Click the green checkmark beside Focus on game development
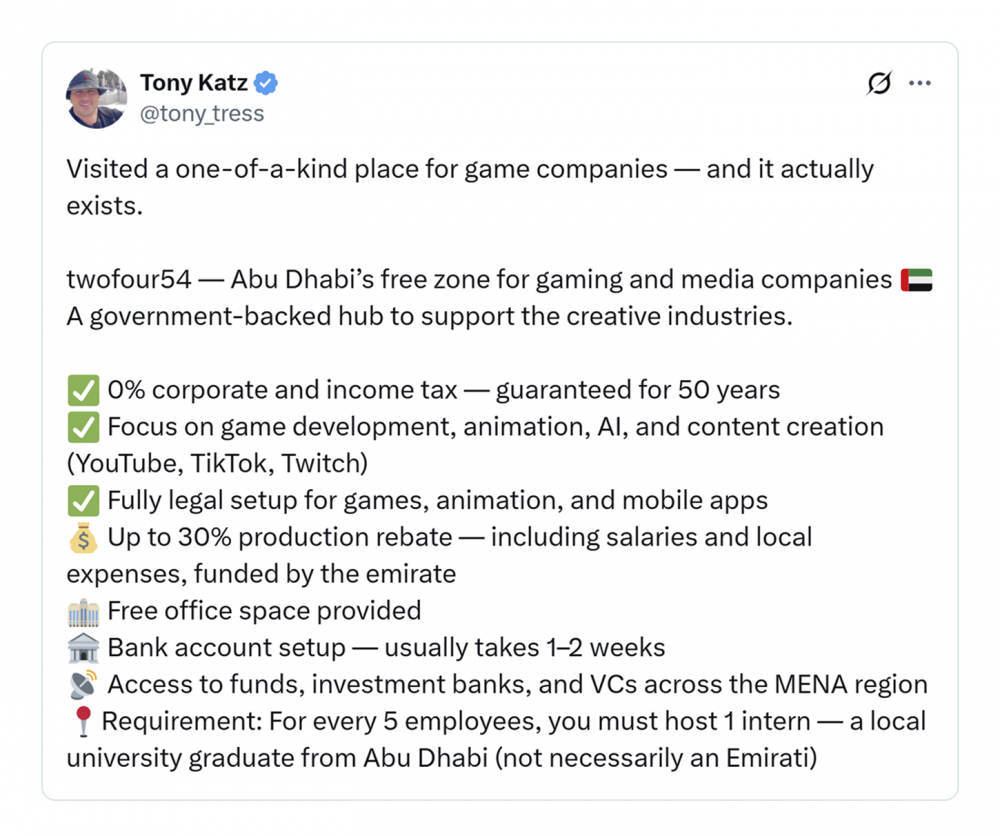The height and width of the screenshot is (836, 1000). click(x=84, y=427)
